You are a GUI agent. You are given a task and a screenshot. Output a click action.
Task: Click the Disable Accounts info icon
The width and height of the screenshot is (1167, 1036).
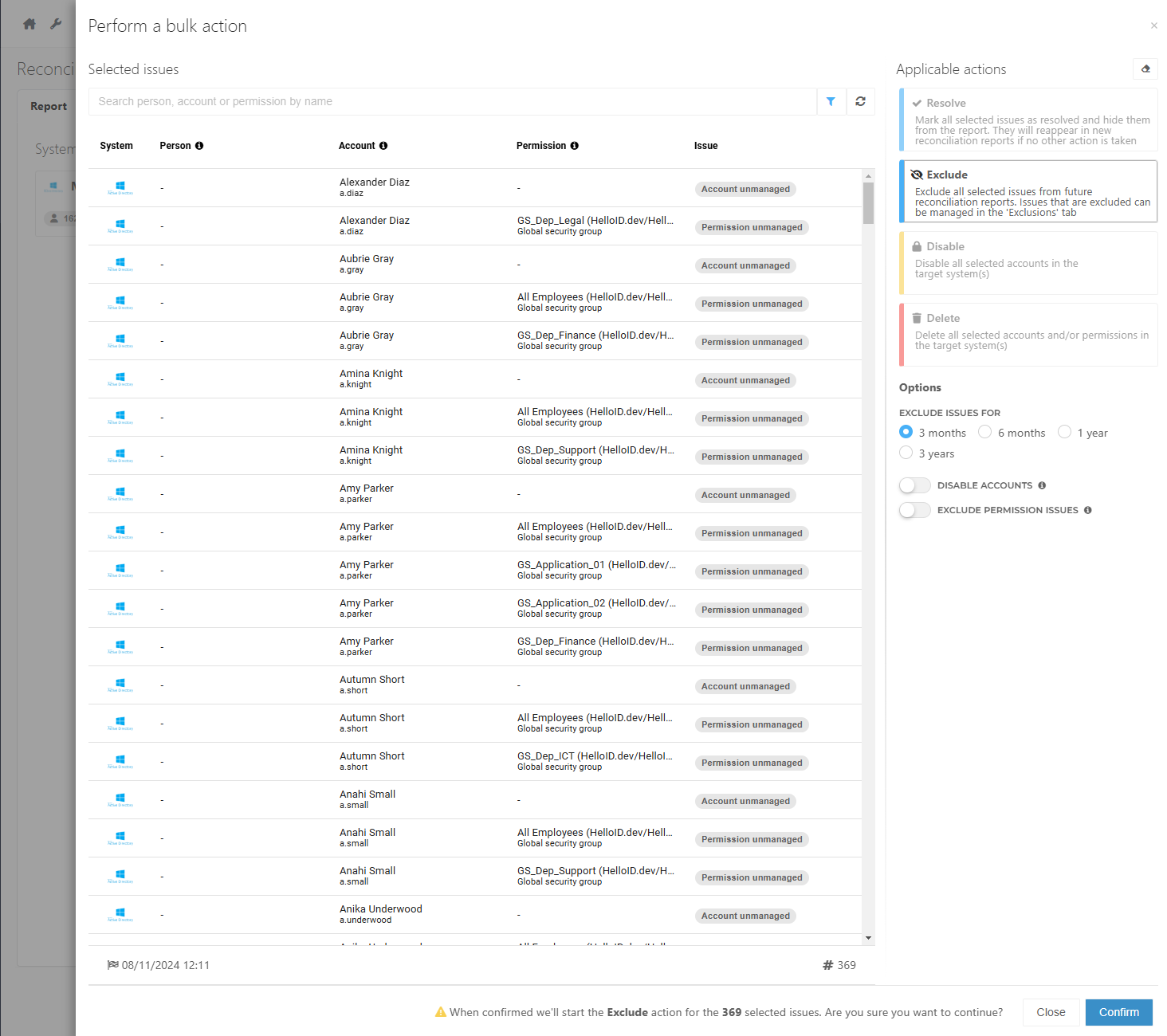(1042, 485)
